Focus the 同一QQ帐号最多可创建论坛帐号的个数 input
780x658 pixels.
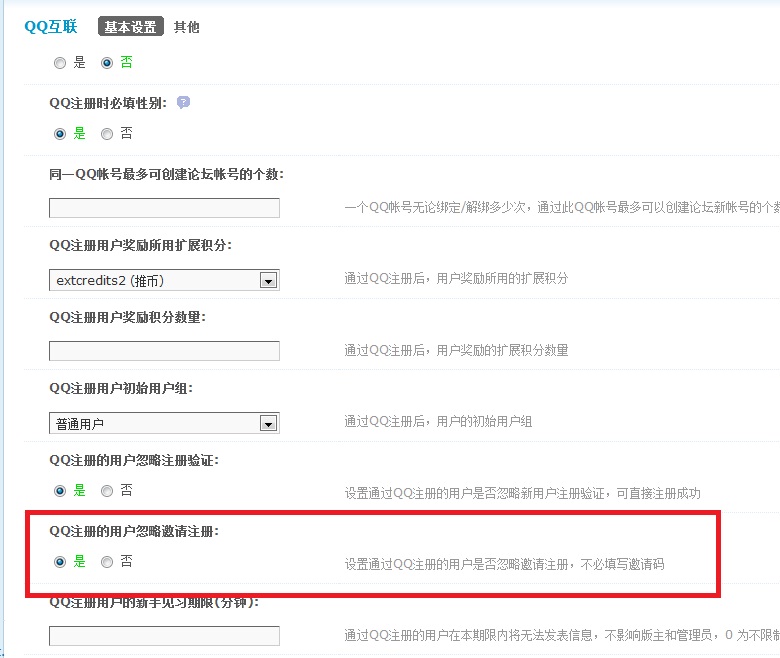[164, 208]
